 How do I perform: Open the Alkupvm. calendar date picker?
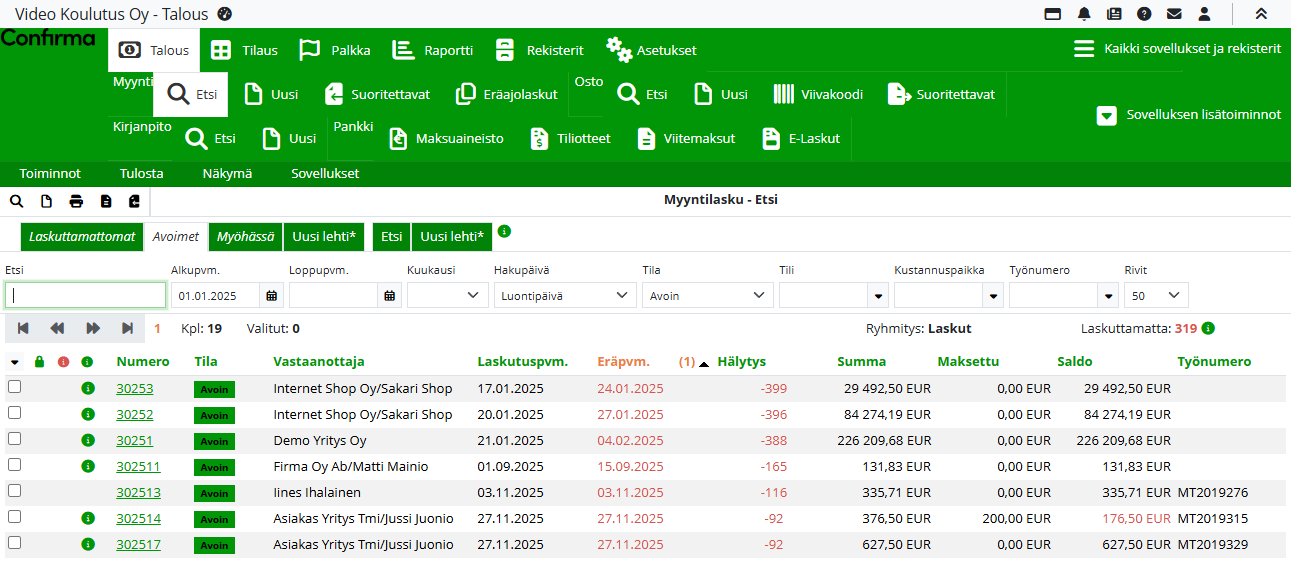[x=272, y=296]
